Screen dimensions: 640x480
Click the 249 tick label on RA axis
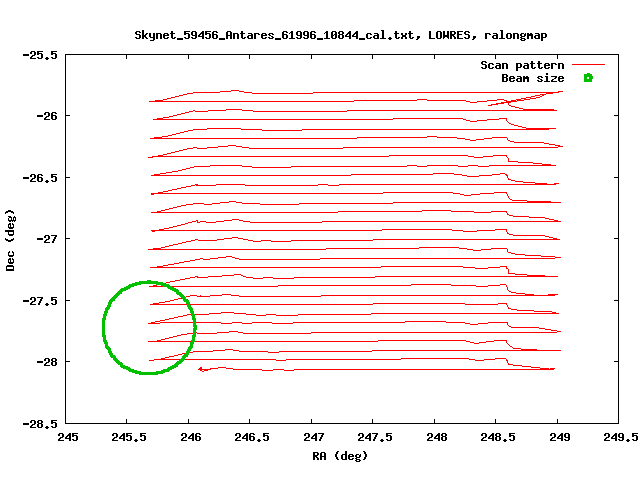[560, 437]
